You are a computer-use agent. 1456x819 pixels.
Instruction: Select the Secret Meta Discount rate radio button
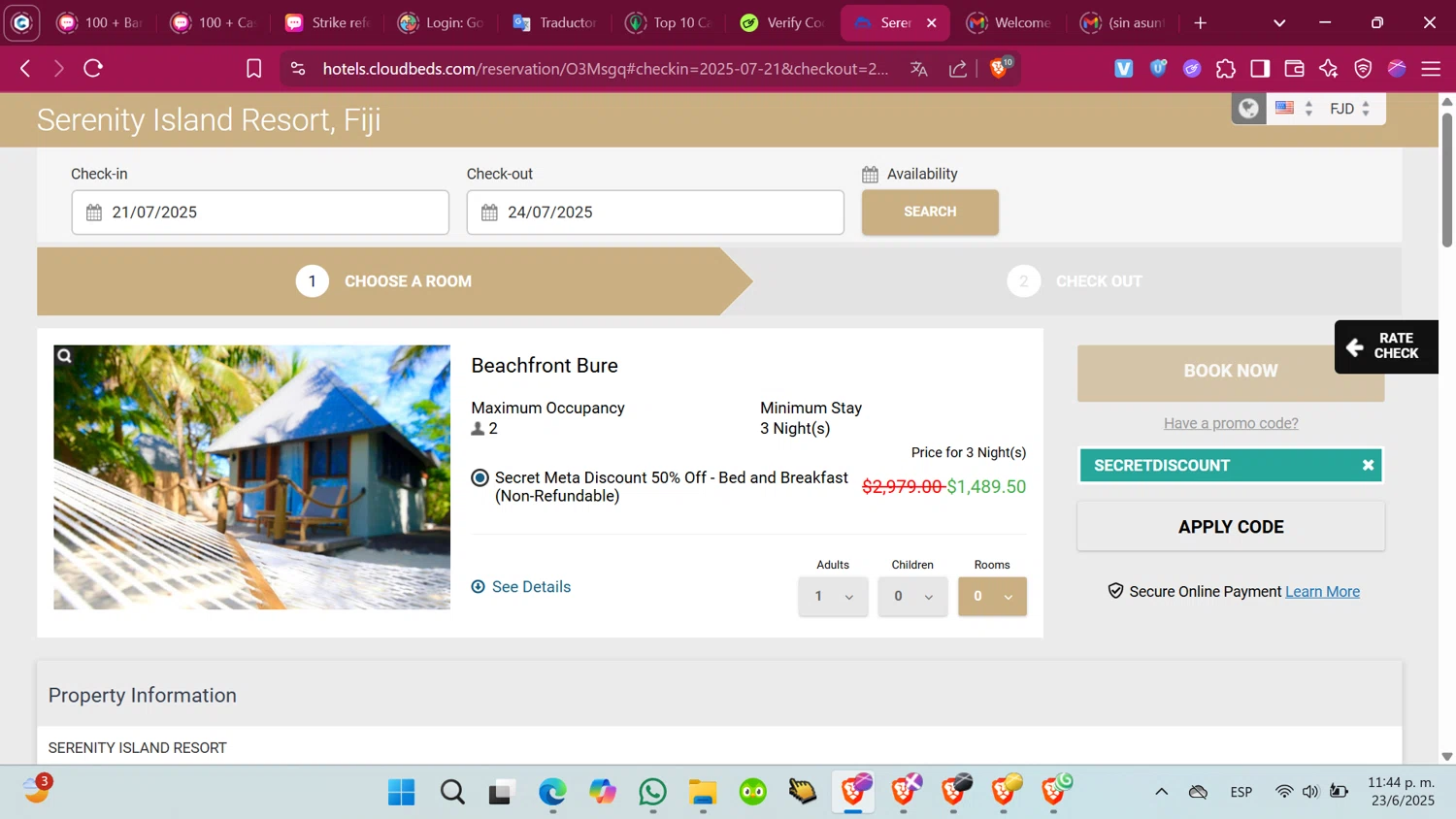[x=480, y=477]
